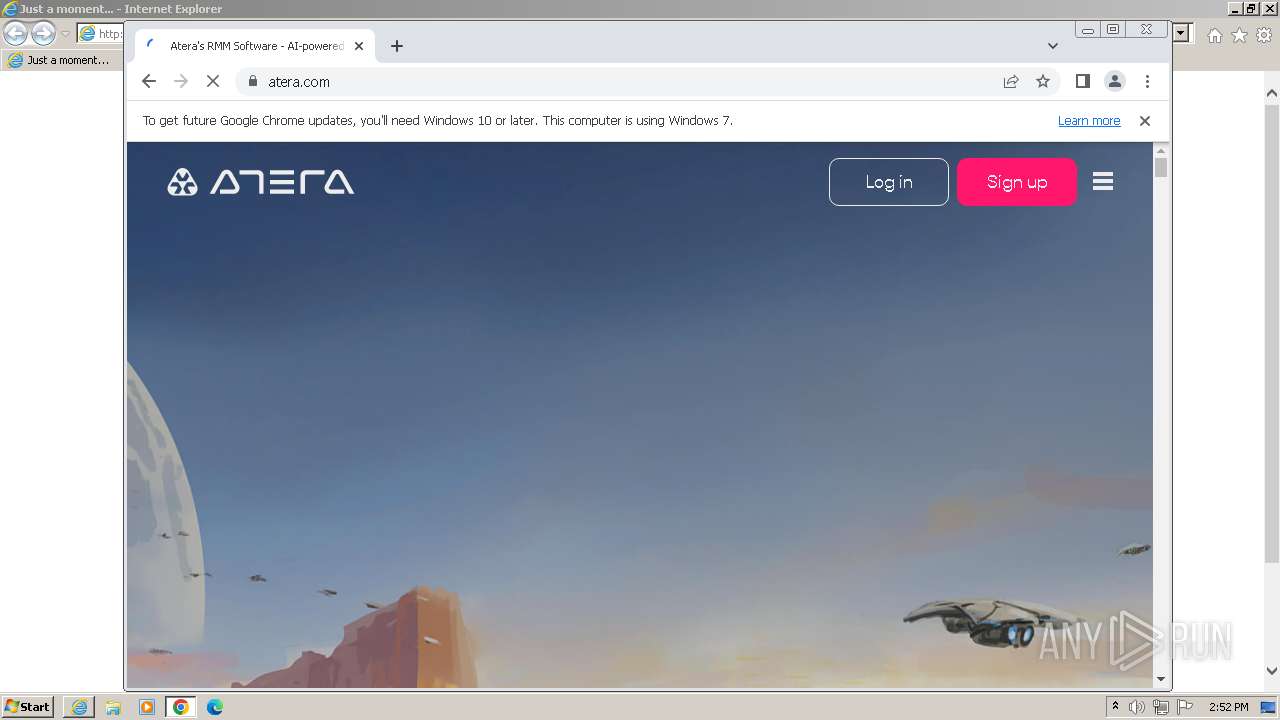1280x720 pixels.
Task: Open the Windows Start menu
Action: pyautogui.click(x=28, y=707)
